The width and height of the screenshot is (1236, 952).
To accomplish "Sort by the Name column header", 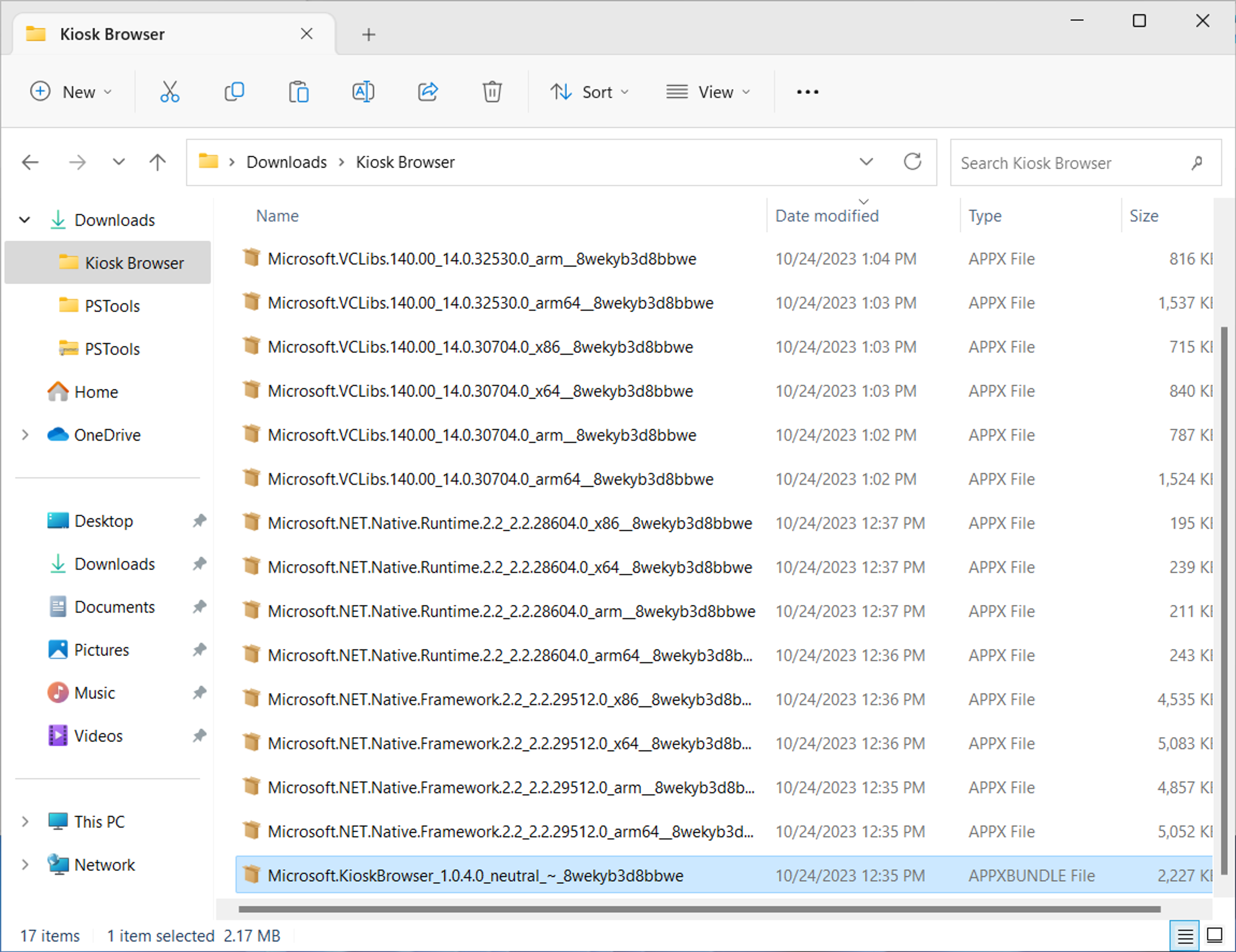I will pos(277,216).
